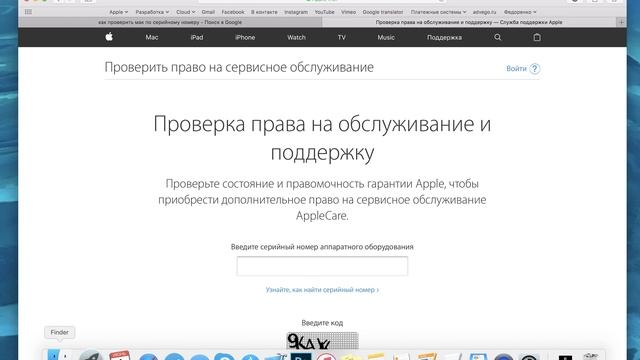Open the TV section in the navigation

pyautogui.click(x=342, y=37)
